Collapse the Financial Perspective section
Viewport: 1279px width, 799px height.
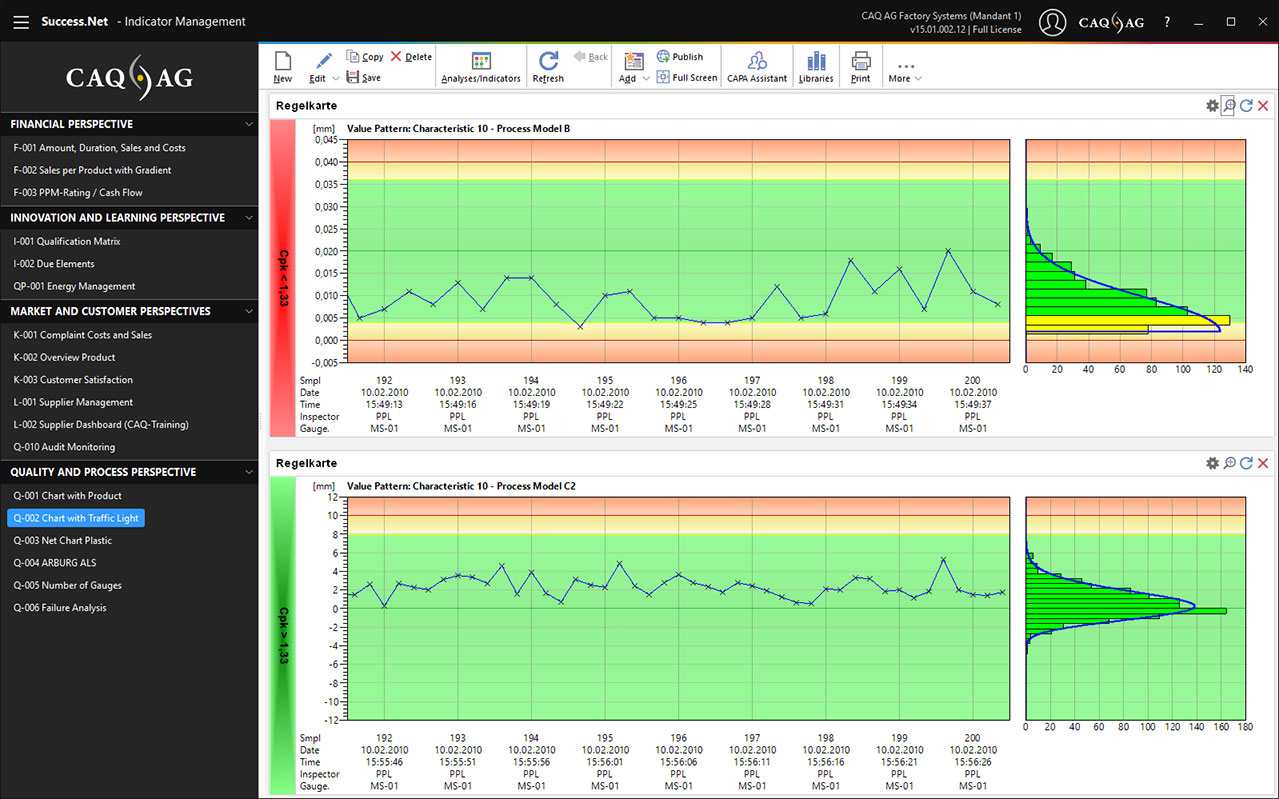[249, 125]
